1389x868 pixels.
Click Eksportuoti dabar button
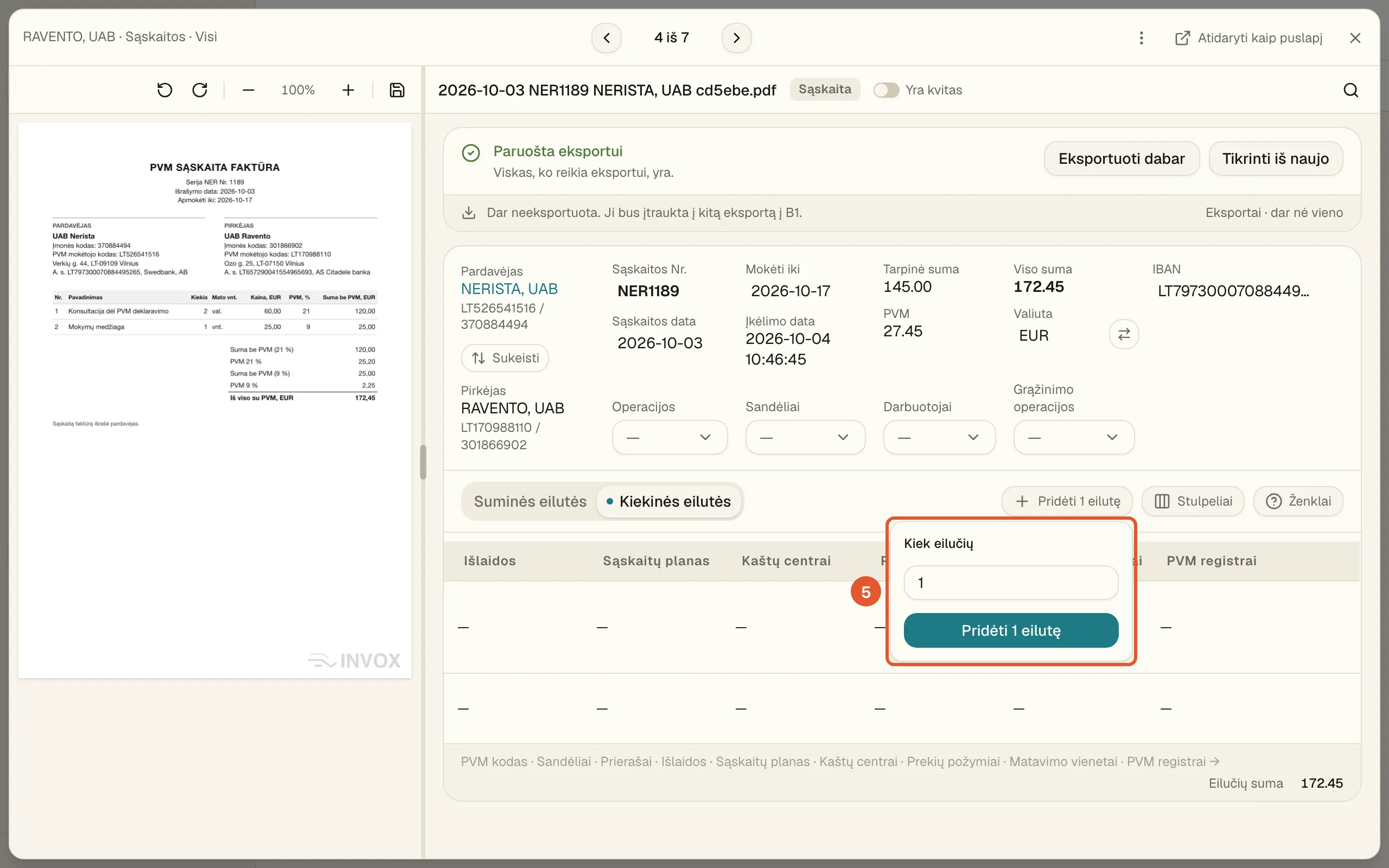pos(1121,159)
